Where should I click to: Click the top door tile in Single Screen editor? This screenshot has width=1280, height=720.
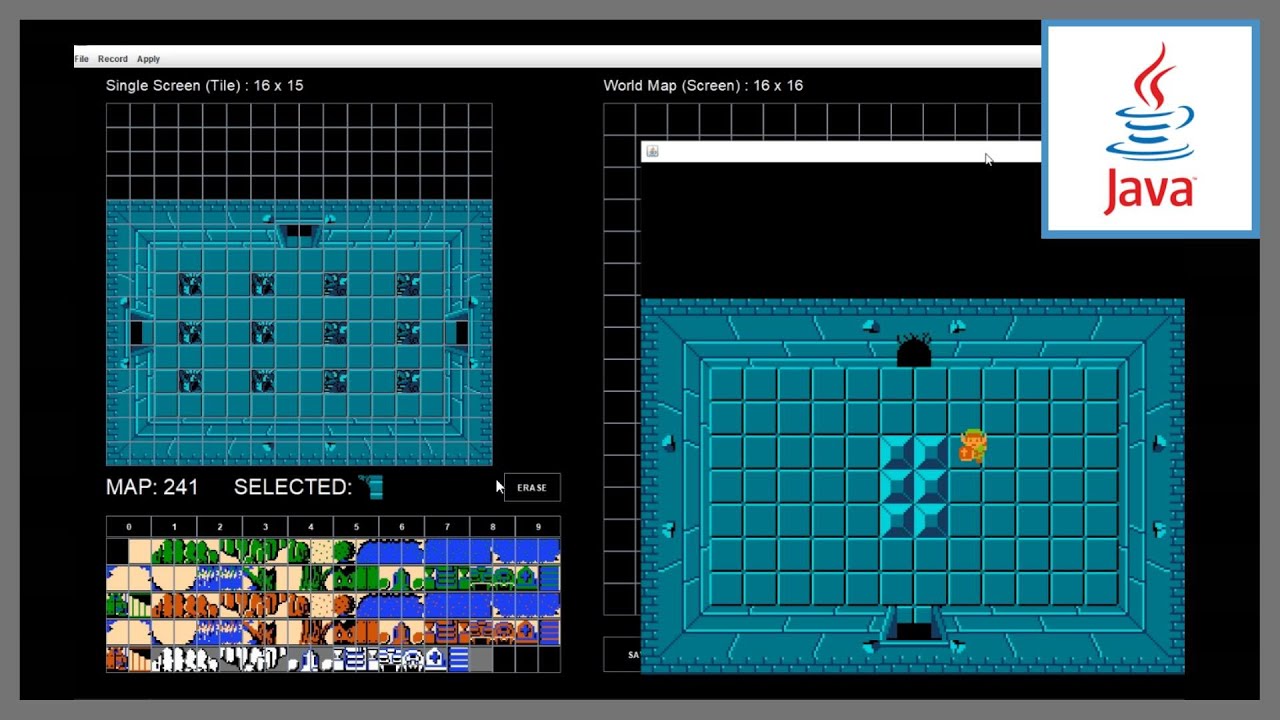(299, 231)
